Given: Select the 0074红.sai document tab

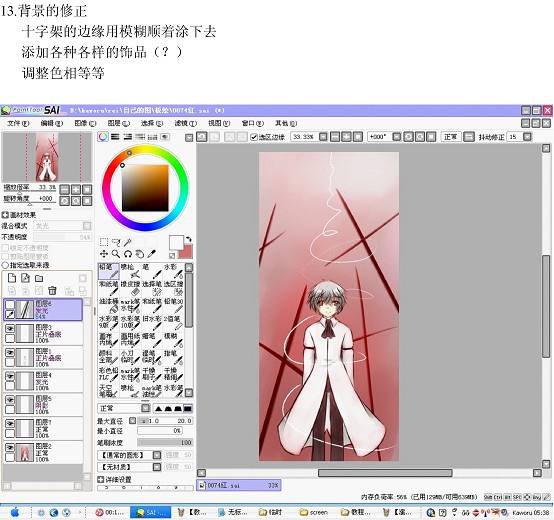Looking at the screenshot, I should click(239, 485).
